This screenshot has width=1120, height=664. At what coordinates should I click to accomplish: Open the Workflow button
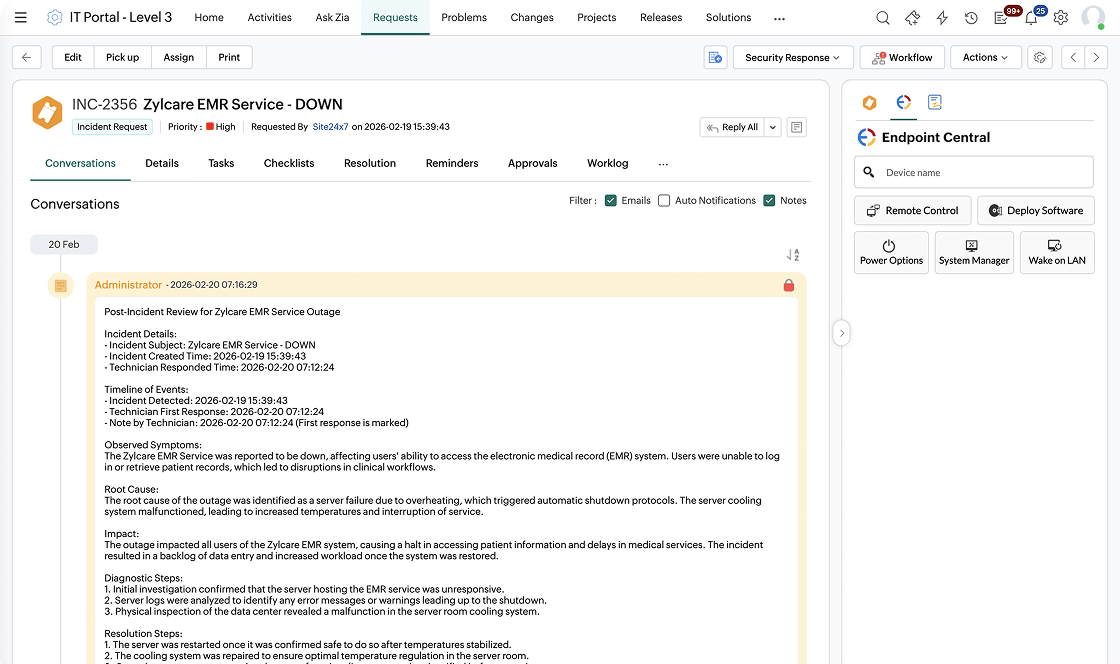(902, 57)
